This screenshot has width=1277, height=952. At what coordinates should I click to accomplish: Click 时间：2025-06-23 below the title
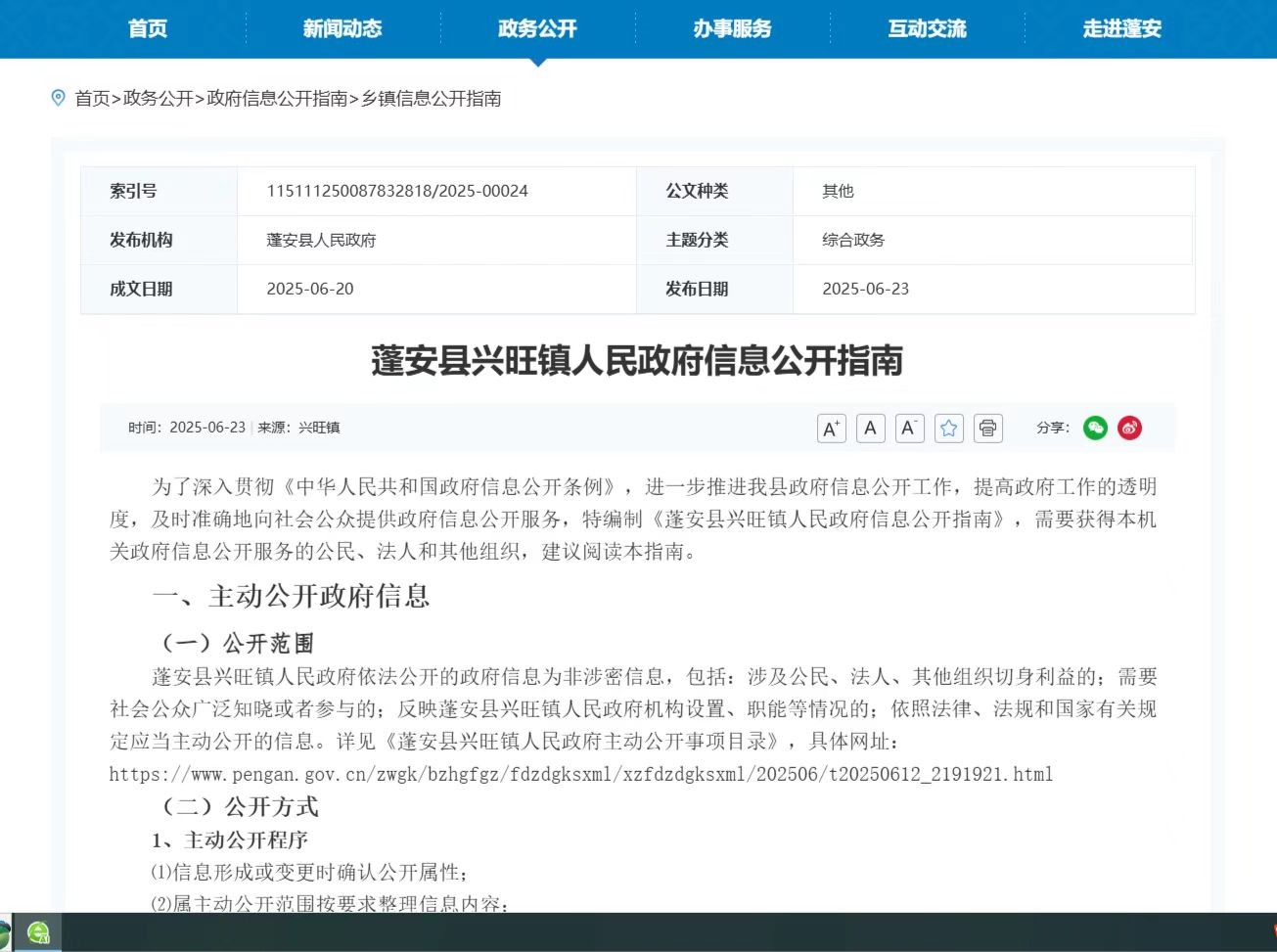click(x=187, y=428)
